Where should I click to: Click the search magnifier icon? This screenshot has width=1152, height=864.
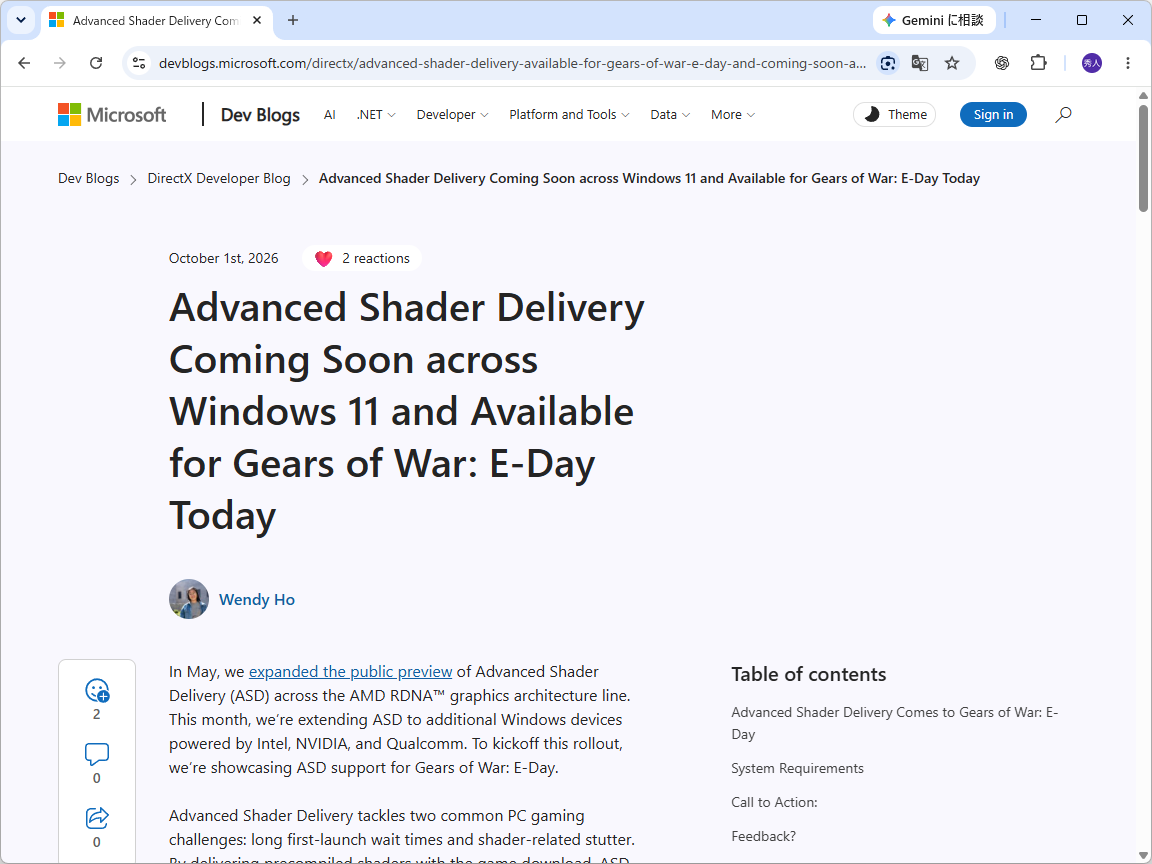[1063, 115]
